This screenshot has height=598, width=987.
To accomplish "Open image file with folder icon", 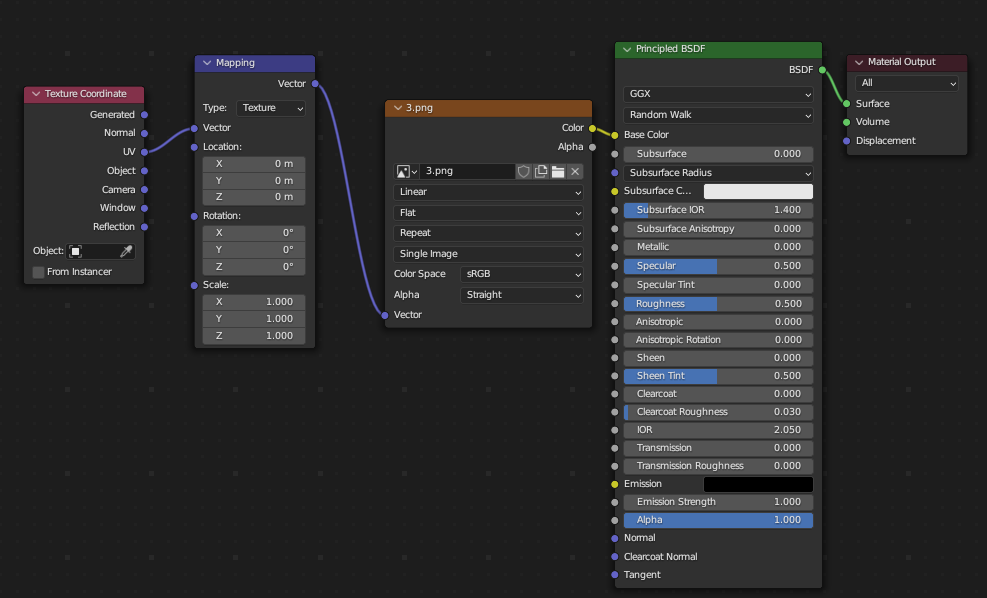I will [558, 171].
